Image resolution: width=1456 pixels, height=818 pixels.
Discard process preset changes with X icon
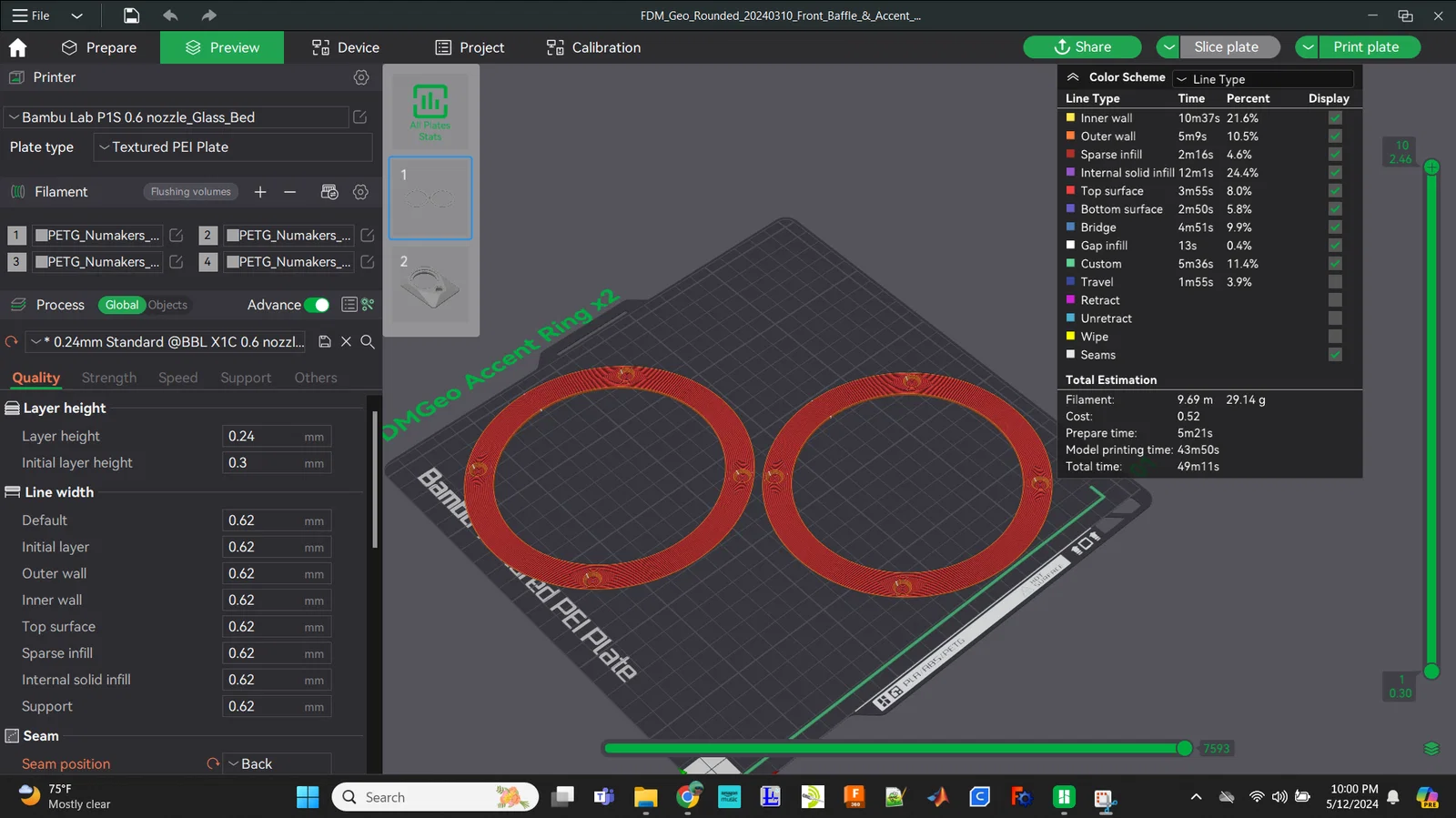[x=346, y=342]
